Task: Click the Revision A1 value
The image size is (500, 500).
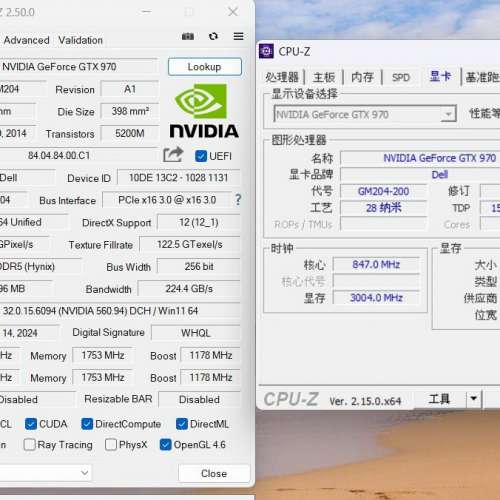Action: click(130, 89)
